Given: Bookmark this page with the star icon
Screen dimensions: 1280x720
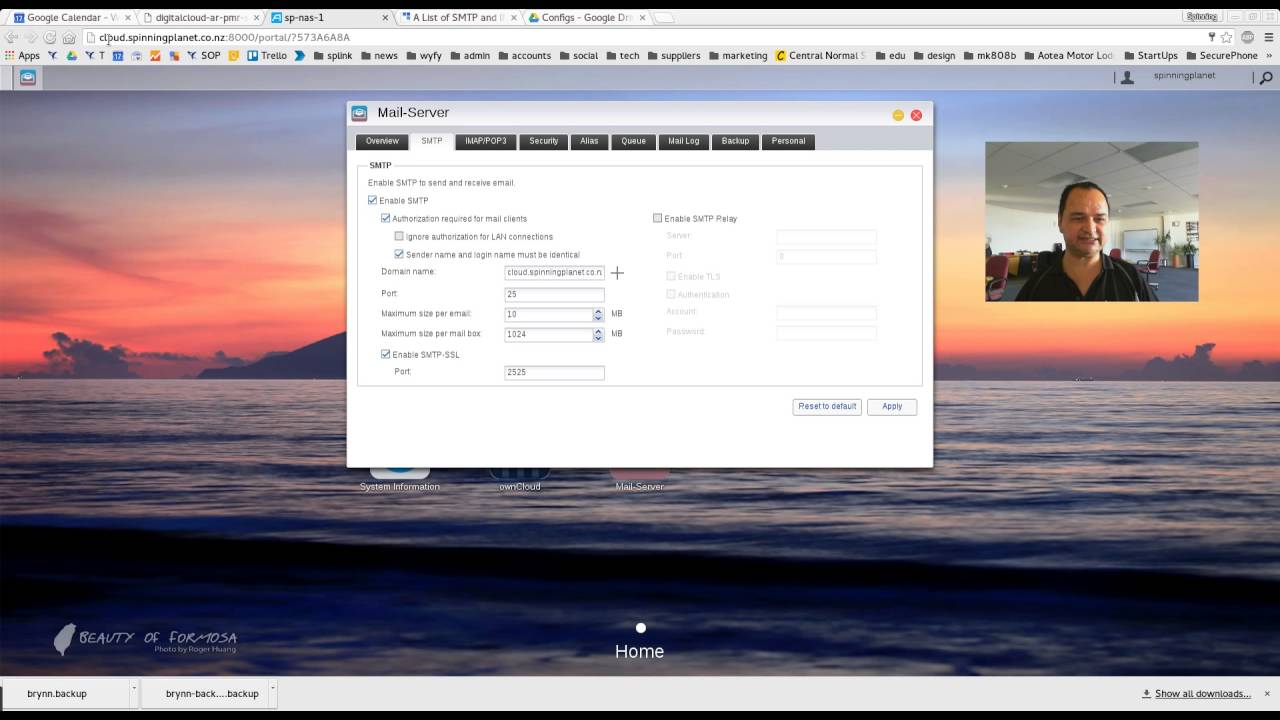Looking at the screenshot, I should (1227, 37).
